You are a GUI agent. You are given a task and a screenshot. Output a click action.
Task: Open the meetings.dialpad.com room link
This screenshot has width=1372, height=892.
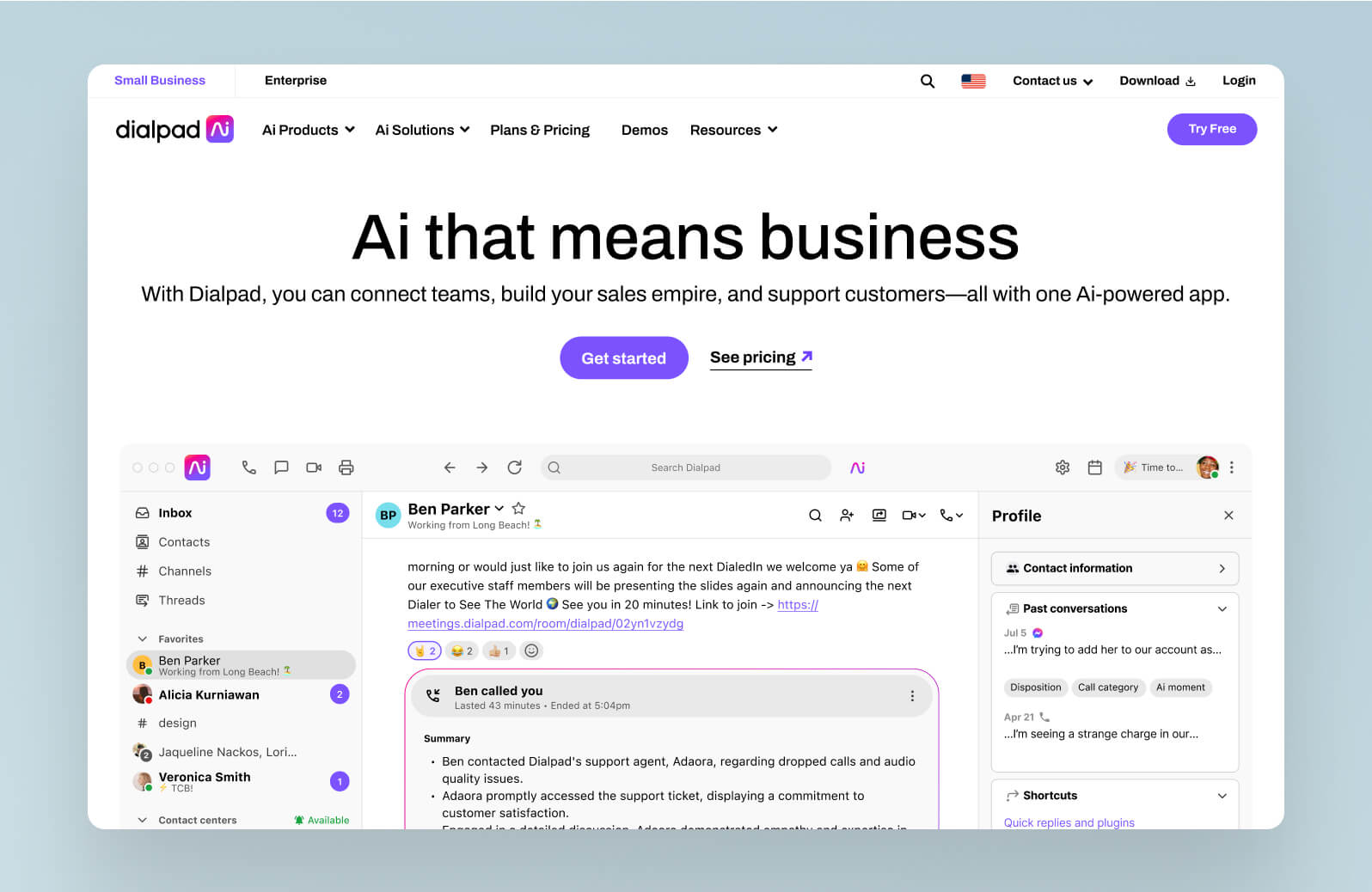point(545,623)
